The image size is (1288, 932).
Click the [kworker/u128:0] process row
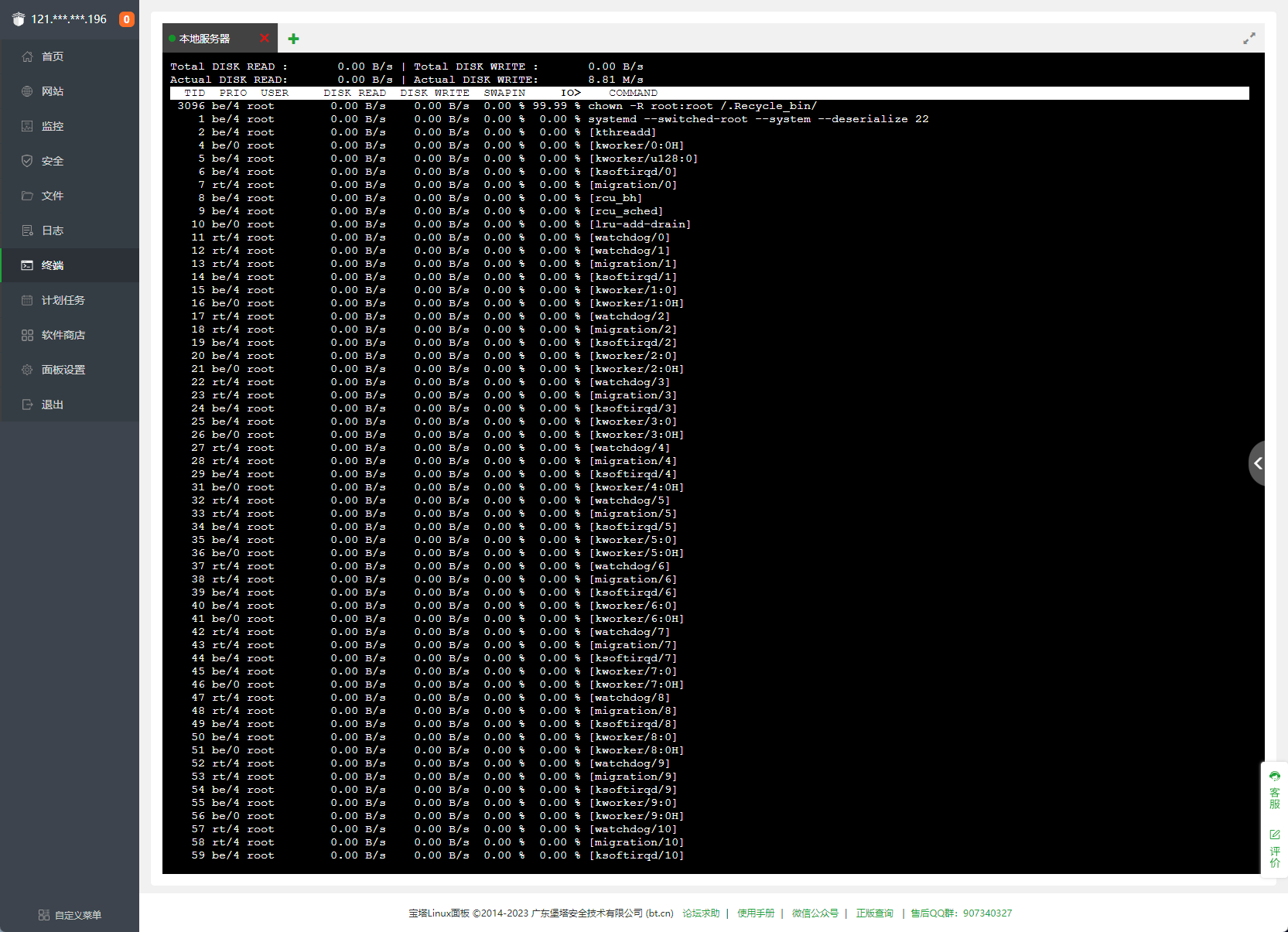pos(709,159)
